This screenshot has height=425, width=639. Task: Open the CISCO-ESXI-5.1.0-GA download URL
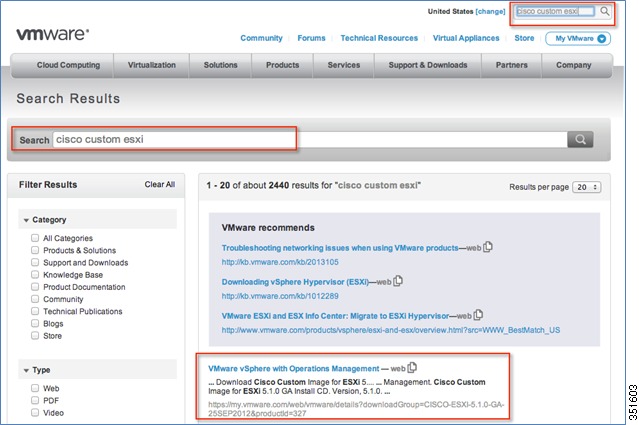pos(356,409)
